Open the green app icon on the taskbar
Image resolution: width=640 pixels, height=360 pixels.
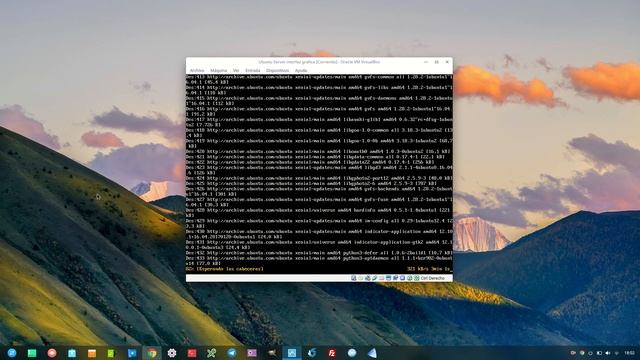[x=32, y=353]
